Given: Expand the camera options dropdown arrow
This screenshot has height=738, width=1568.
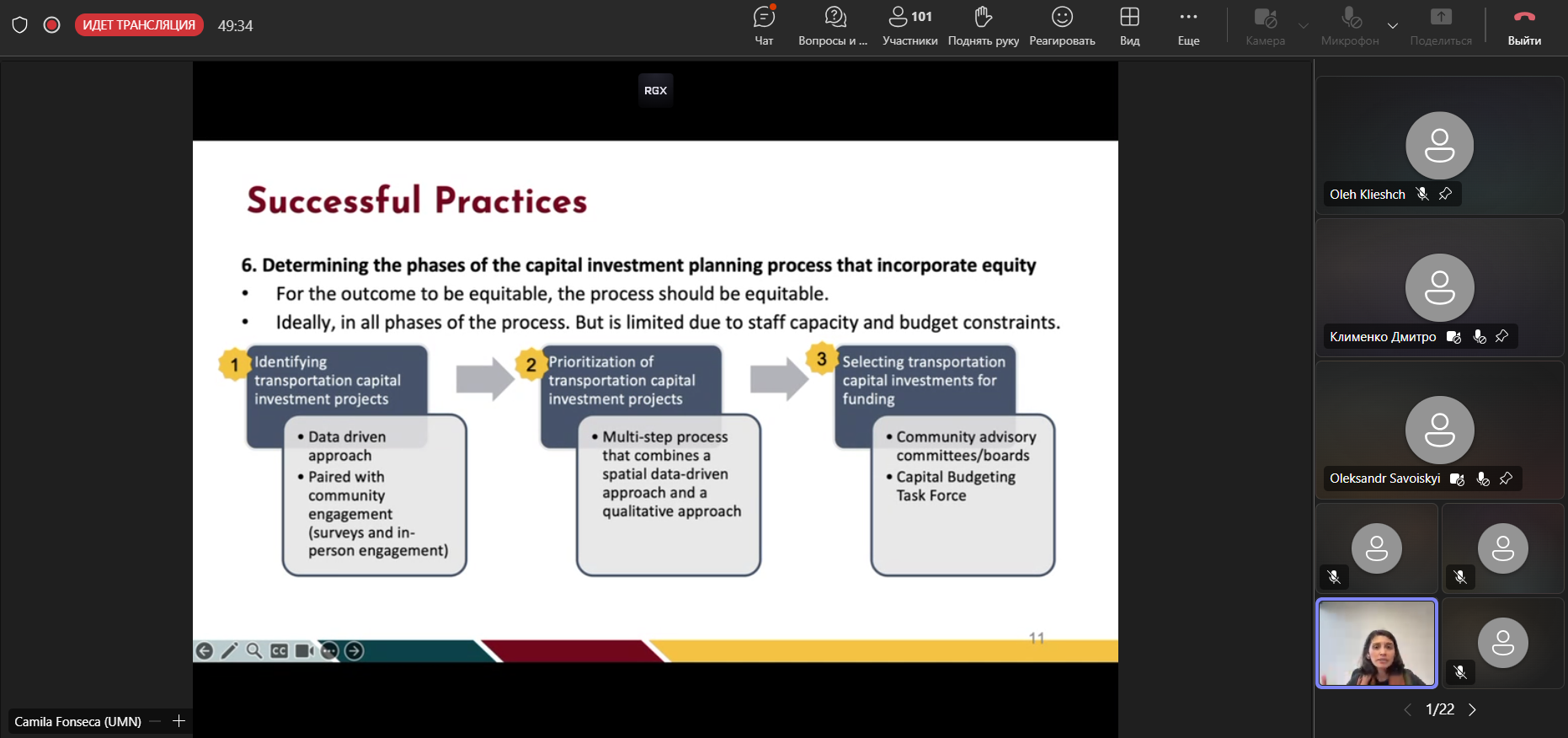Looking at the screenshot, I should tap(1304, 25).
